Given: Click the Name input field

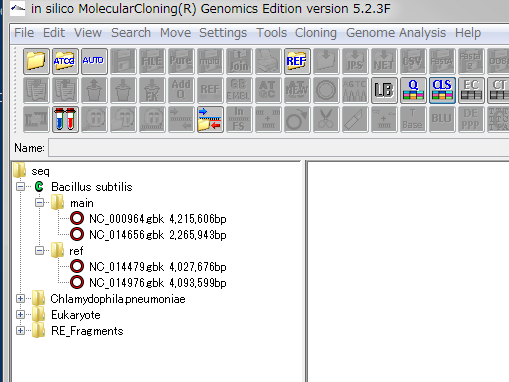Looking at the screenshot, I should [x=278, y=148].
